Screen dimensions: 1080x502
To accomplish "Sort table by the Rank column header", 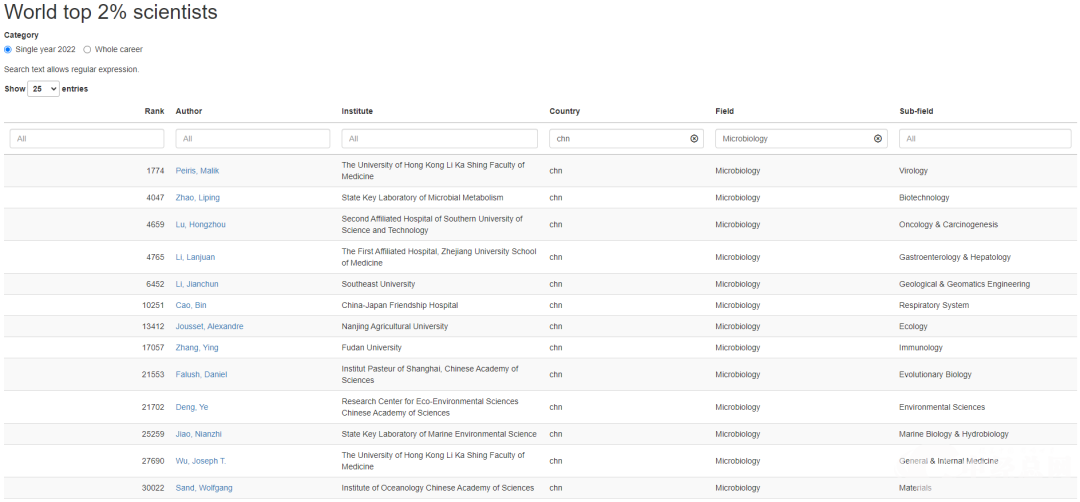I will point(154,111).
